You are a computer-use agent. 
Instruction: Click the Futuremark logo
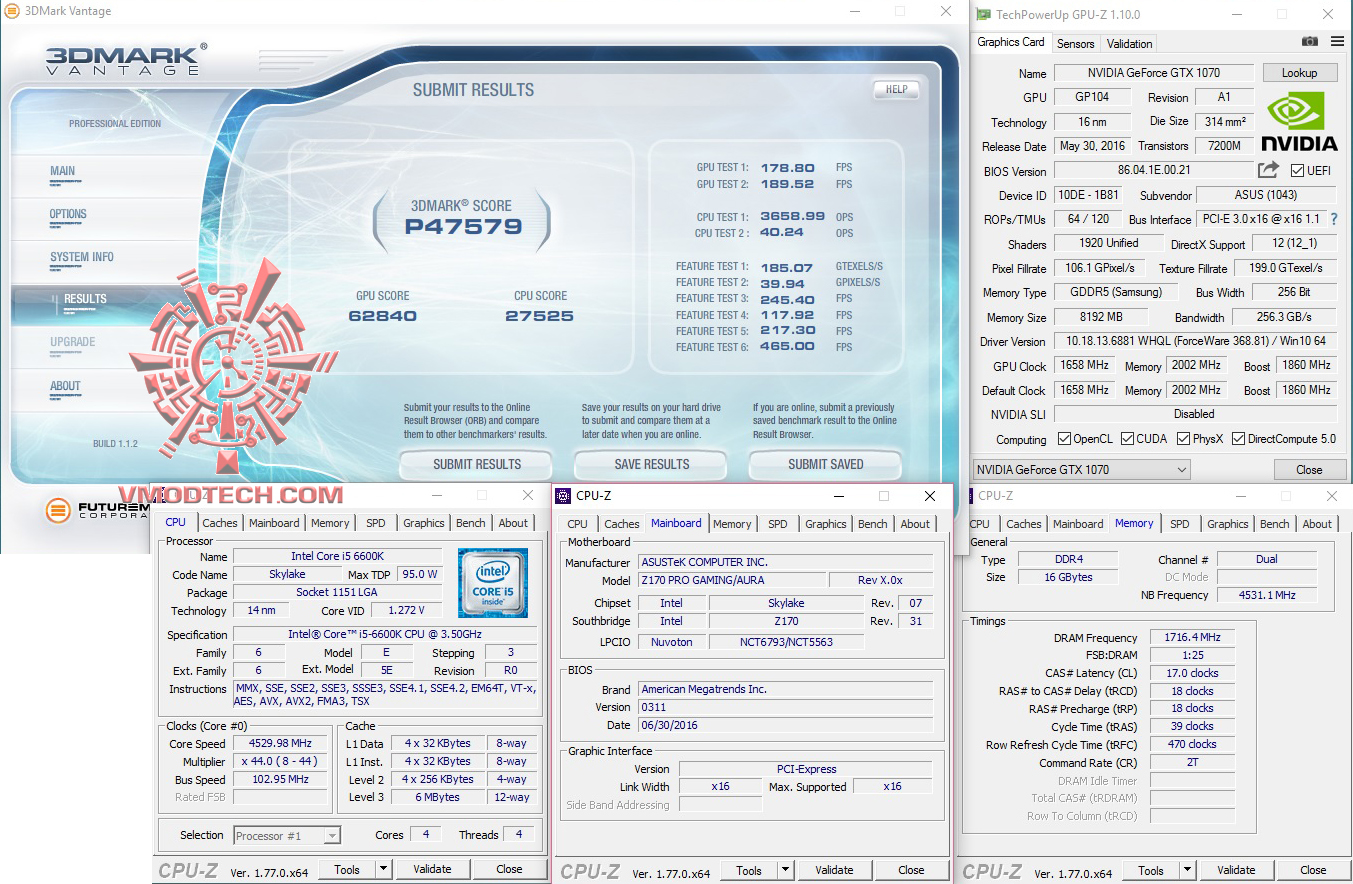[59, 510]
